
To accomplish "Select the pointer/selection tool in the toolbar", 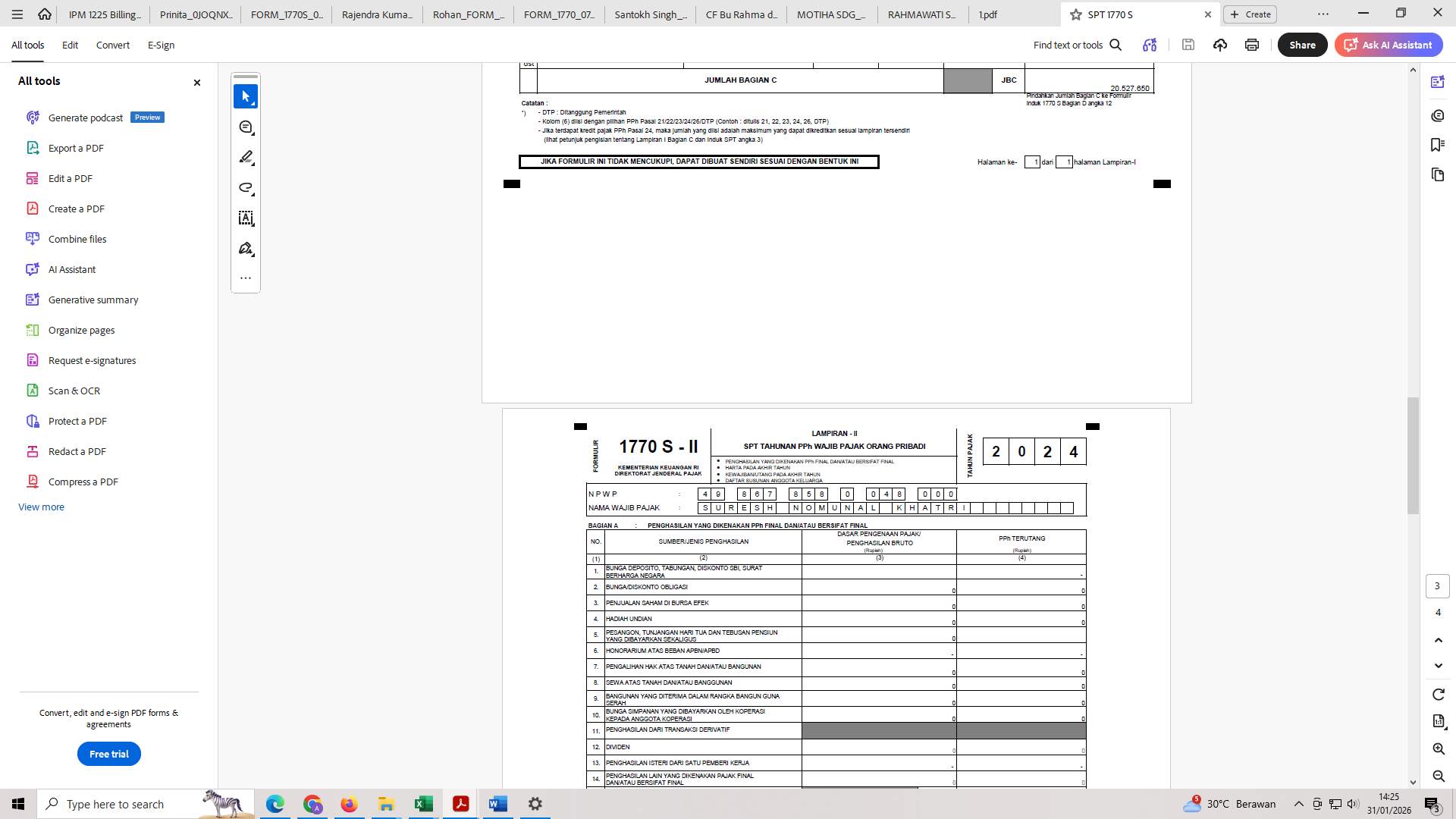I will 246,96.
